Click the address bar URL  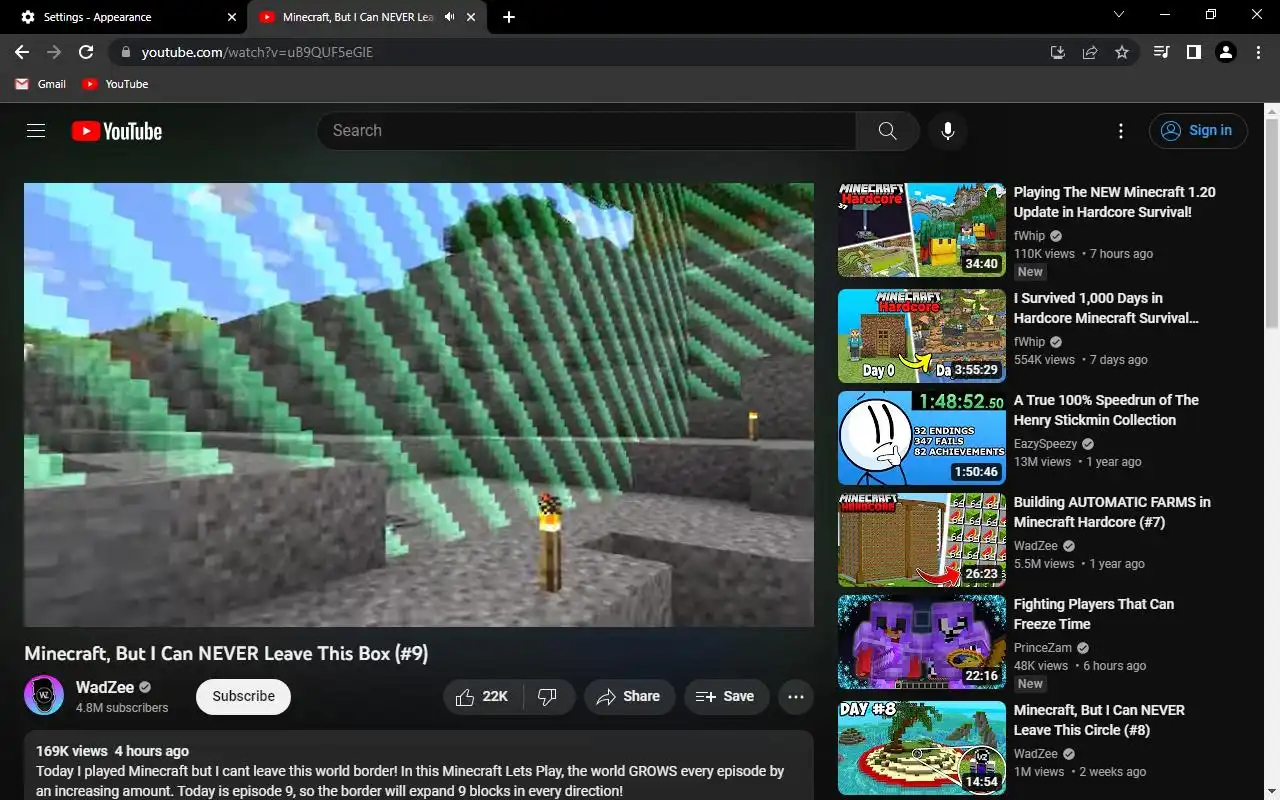(x=257, y=52)
